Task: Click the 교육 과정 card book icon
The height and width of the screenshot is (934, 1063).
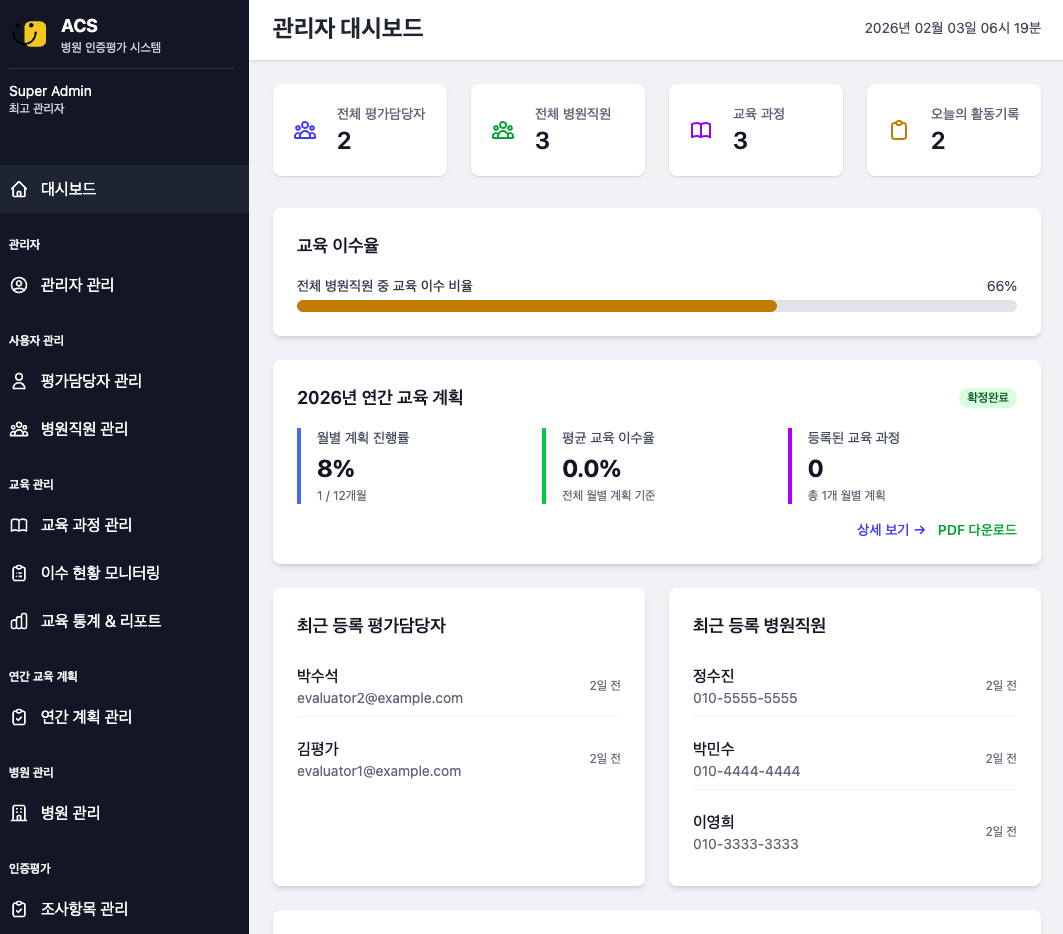Action: tap(701, 129)
